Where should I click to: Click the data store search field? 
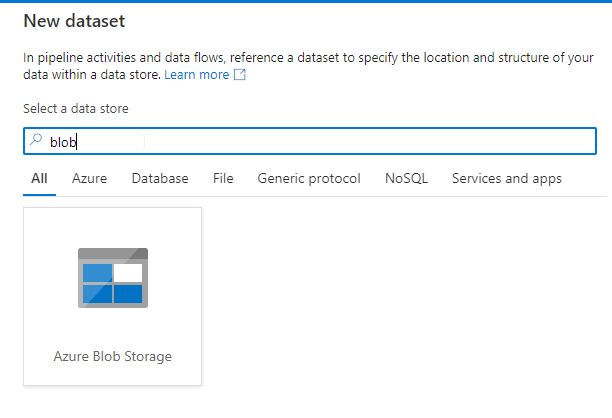tap(310, 141)
